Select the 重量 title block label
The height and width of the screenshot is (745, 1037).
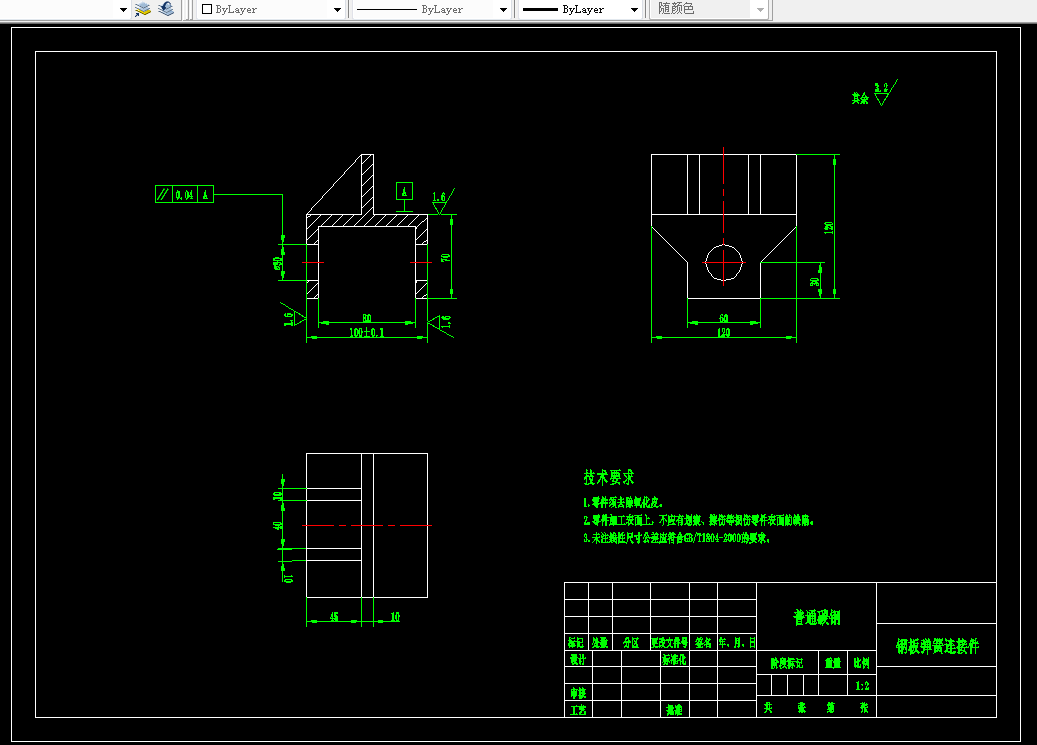tap(833, 663)
